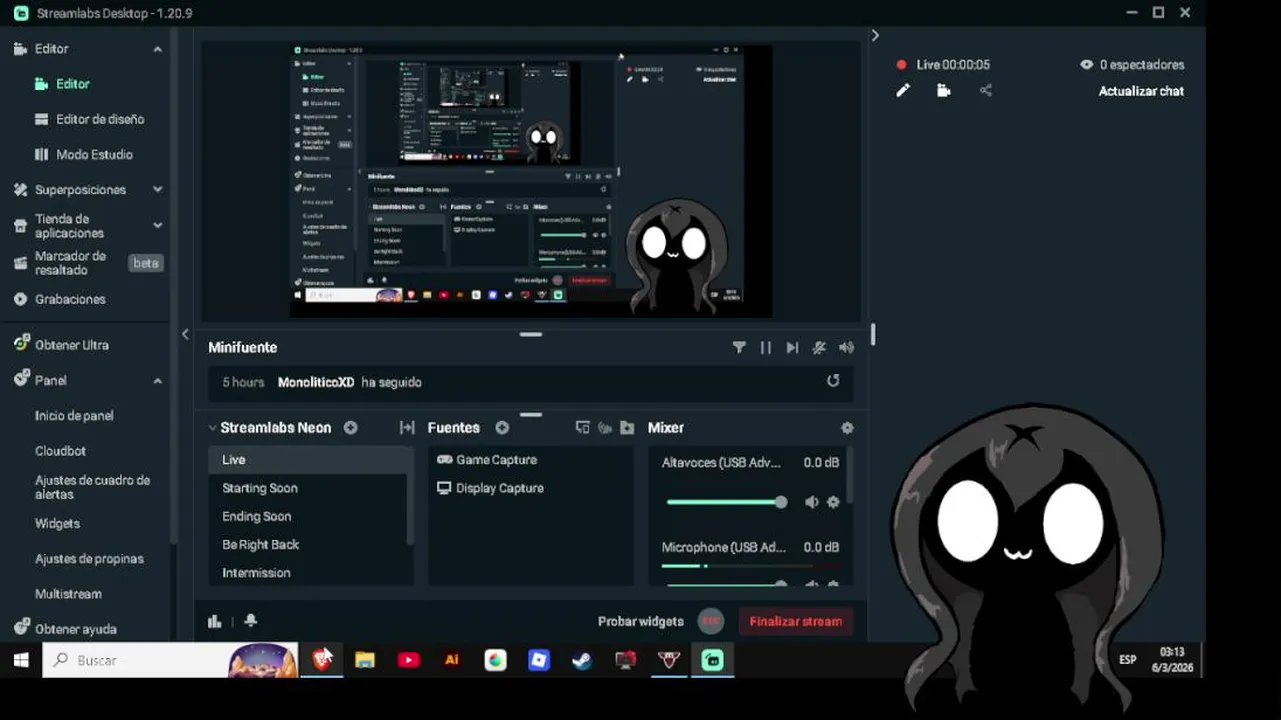Viewport: 1281px width, 720px height.
Task: Open the scene transitions icon
Action: (407, 428)
